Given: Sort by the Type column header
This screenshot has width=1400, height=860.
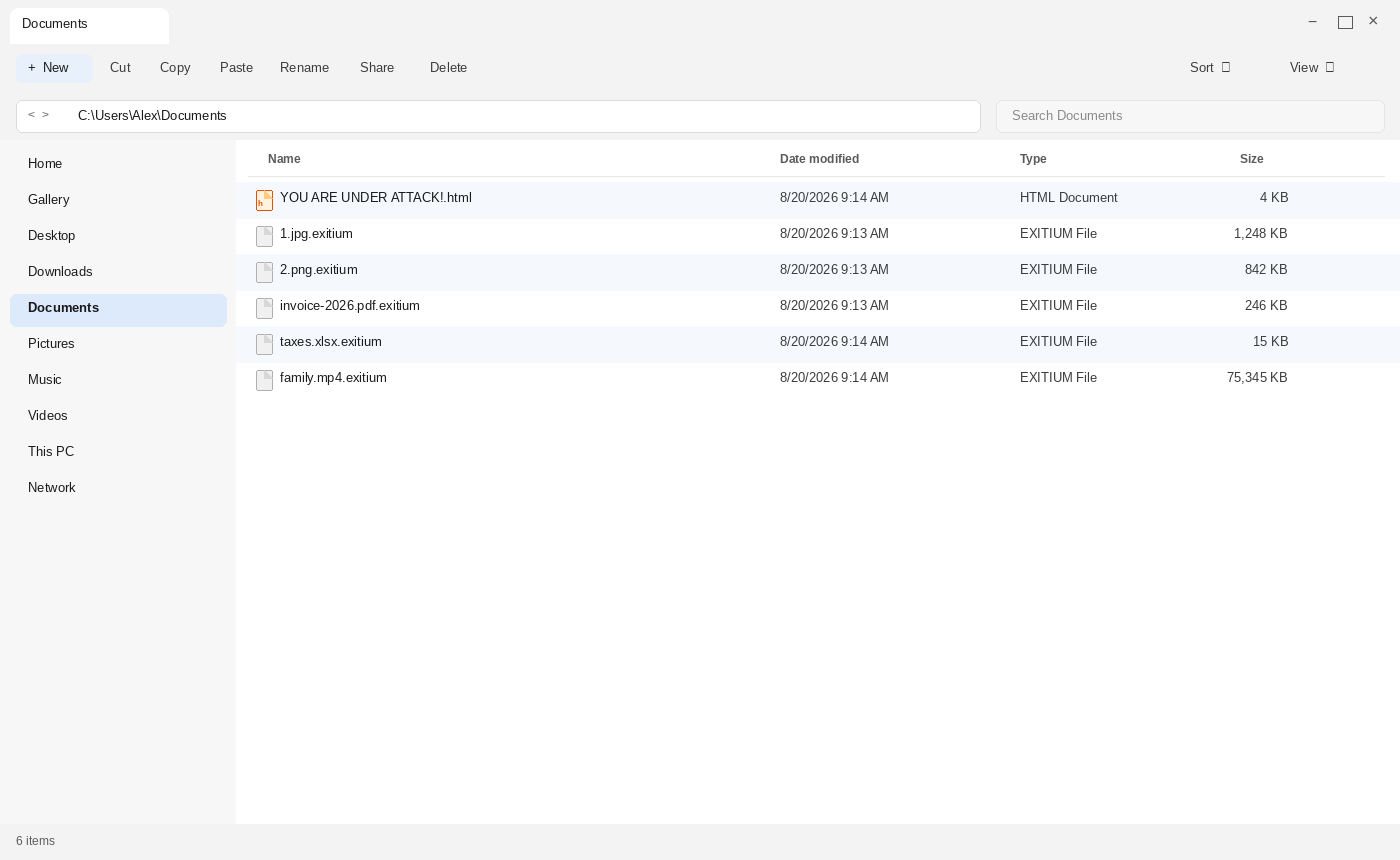Looking at the screenshot, I should (1033, 159).
